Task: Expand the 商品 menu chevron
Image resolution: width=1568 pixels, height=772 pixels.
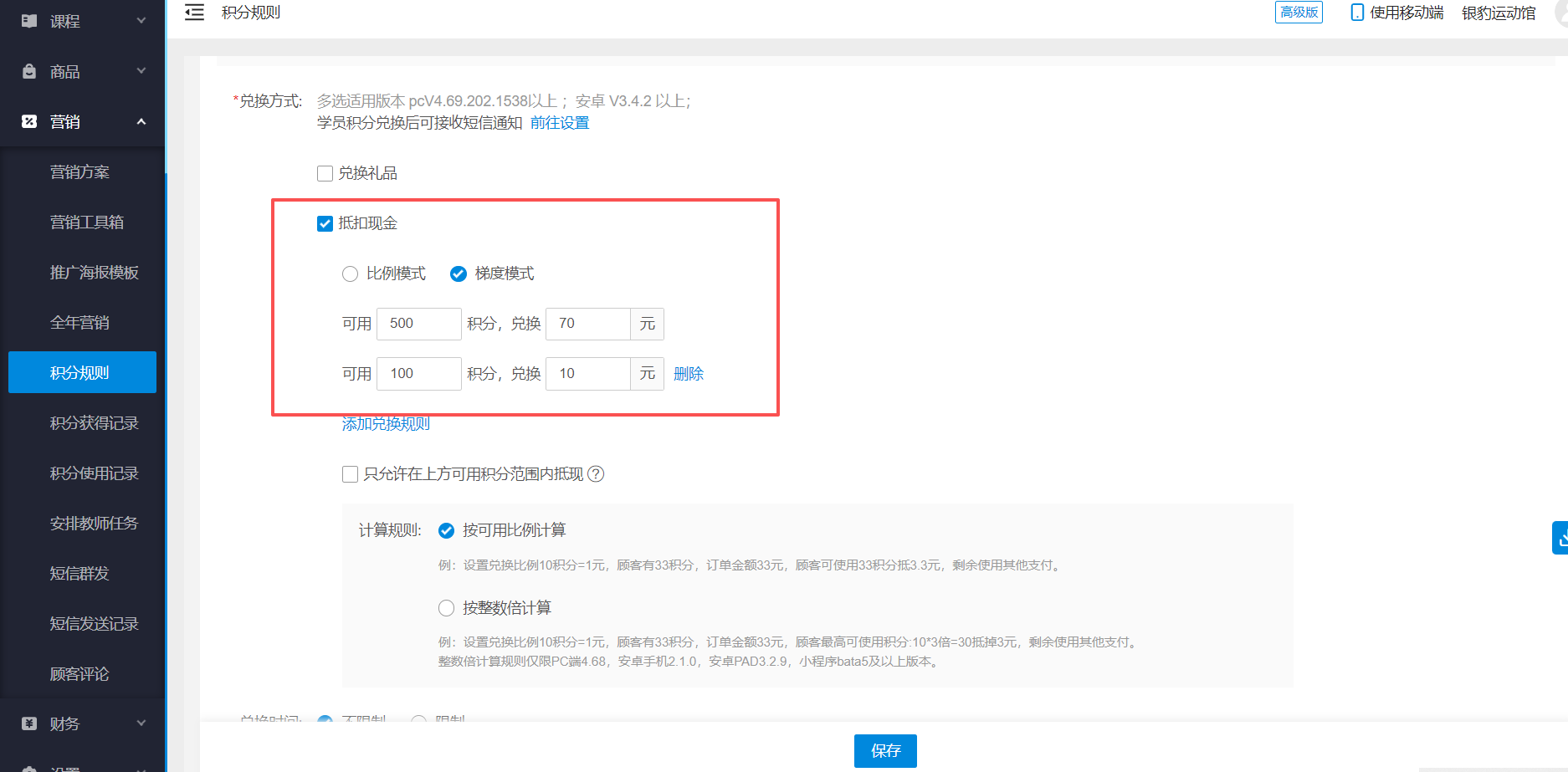Action: click(x=141, y=71)
